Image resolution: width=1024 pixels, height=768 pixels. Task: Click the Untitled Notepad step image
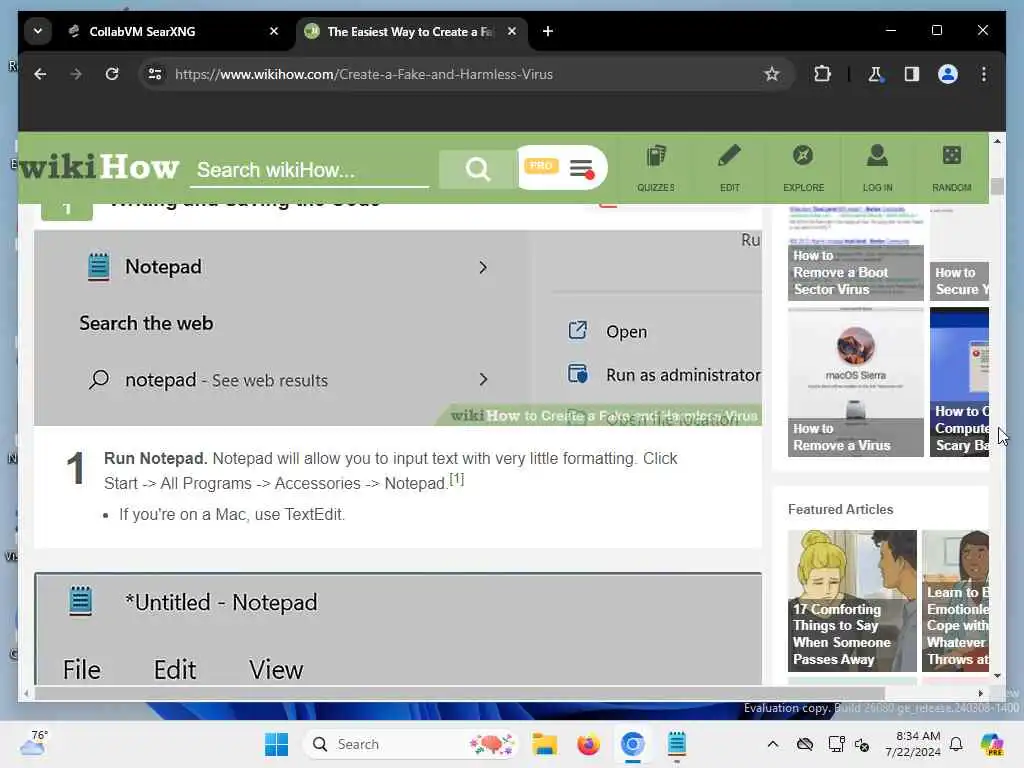point(398,629)
